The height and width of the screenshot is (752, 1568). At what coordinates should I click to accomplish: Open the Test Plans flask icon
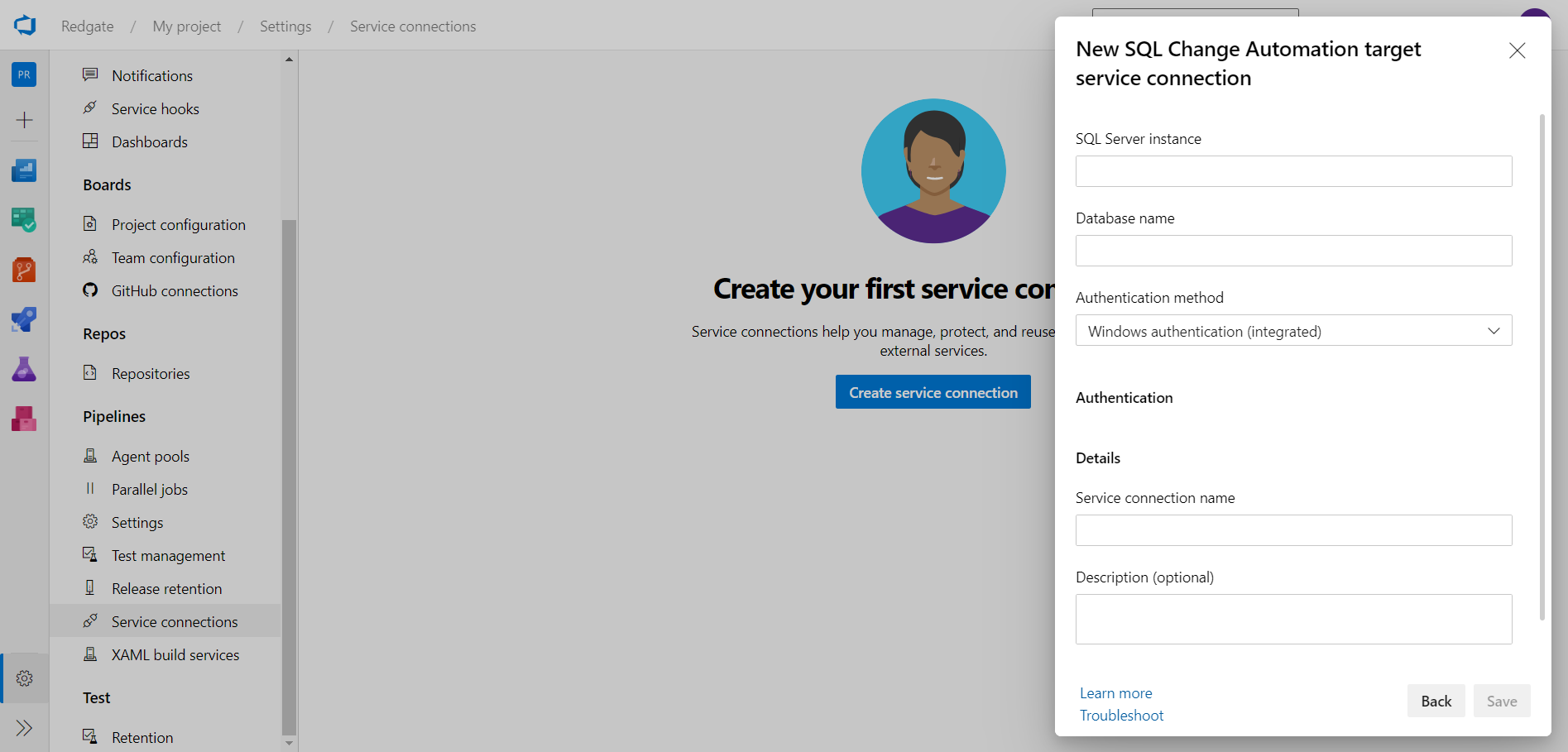coord(24,369)
